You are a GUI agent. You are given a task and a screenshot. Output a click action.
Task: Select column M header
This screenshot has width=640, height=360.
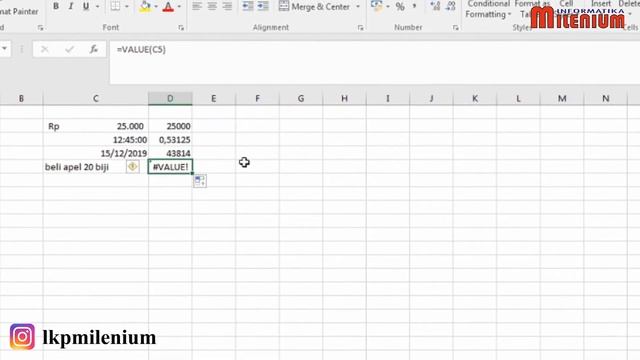coord(562,98)
